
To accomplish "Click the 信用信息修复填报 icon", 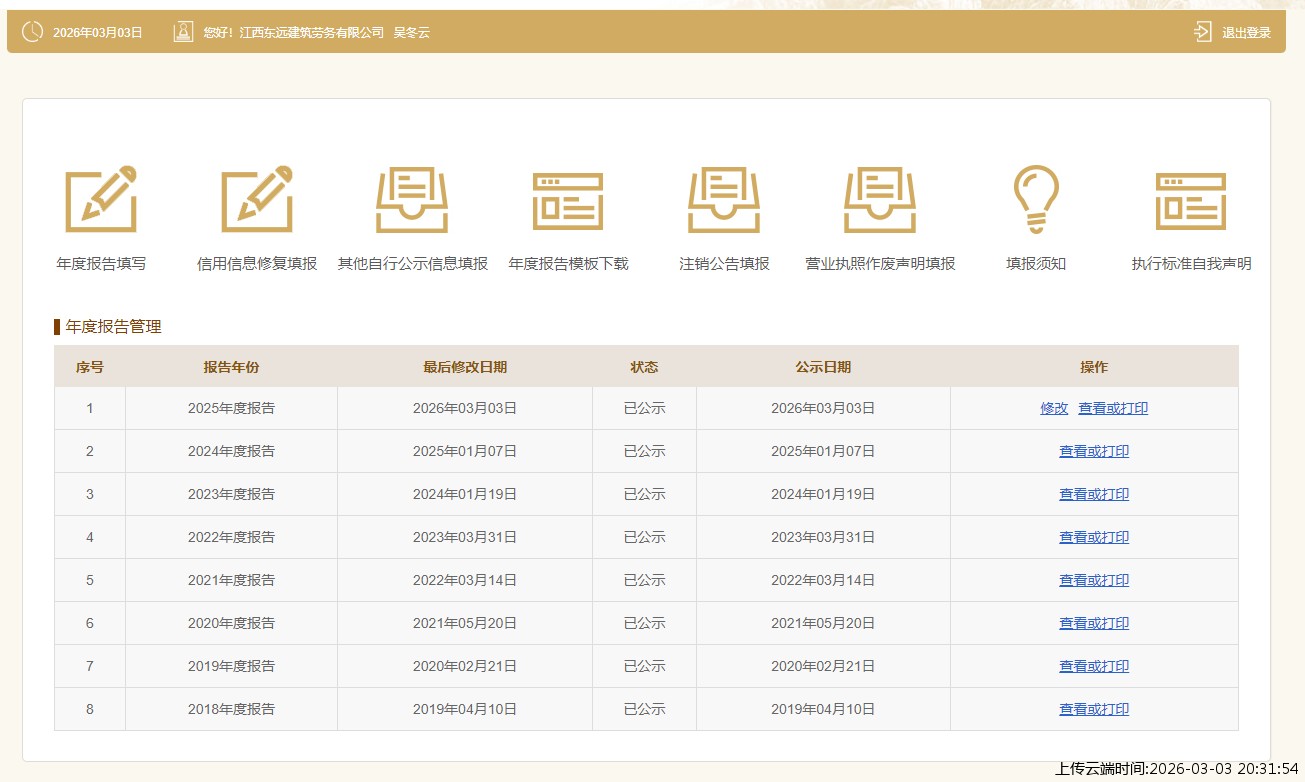I will tap(257, 199).
